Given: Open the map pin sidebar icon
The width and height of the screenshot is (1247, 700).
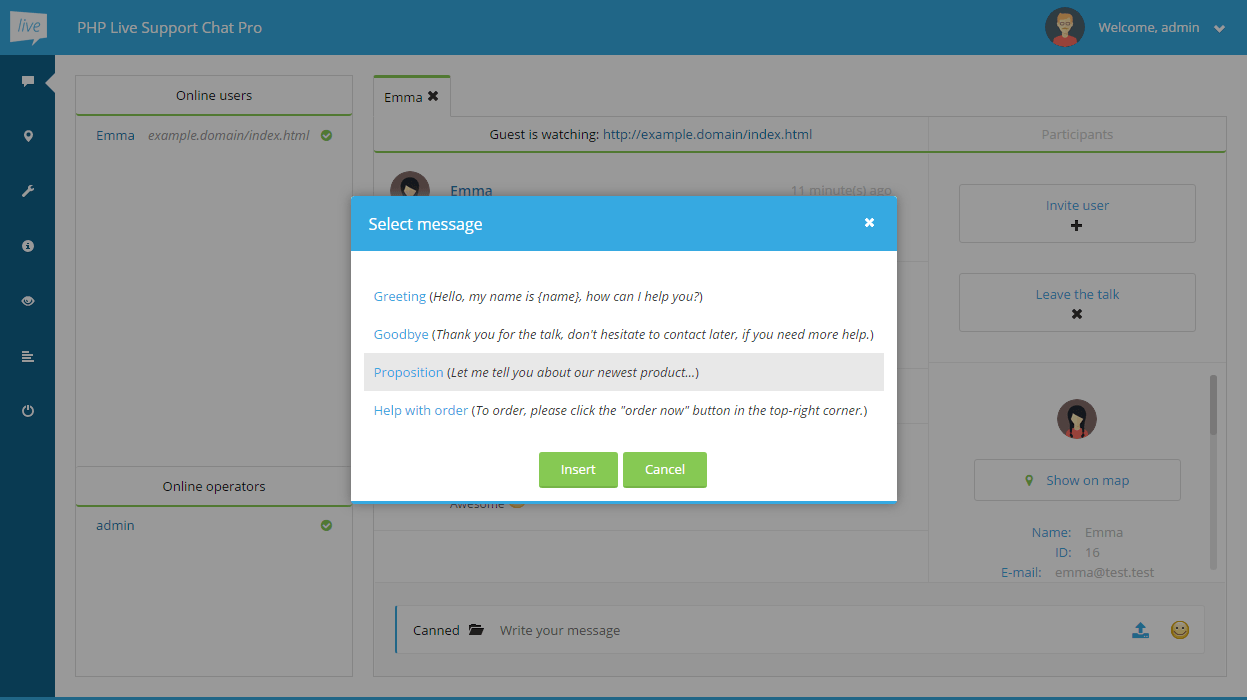Looking at the screenshot, I should [28, 136].
